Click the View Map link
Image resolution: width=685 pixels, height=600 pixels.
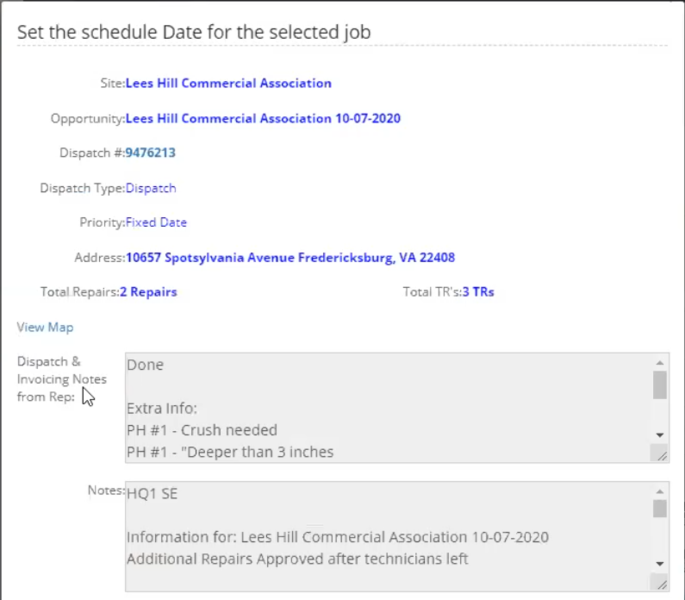click(x=45, y=327)
